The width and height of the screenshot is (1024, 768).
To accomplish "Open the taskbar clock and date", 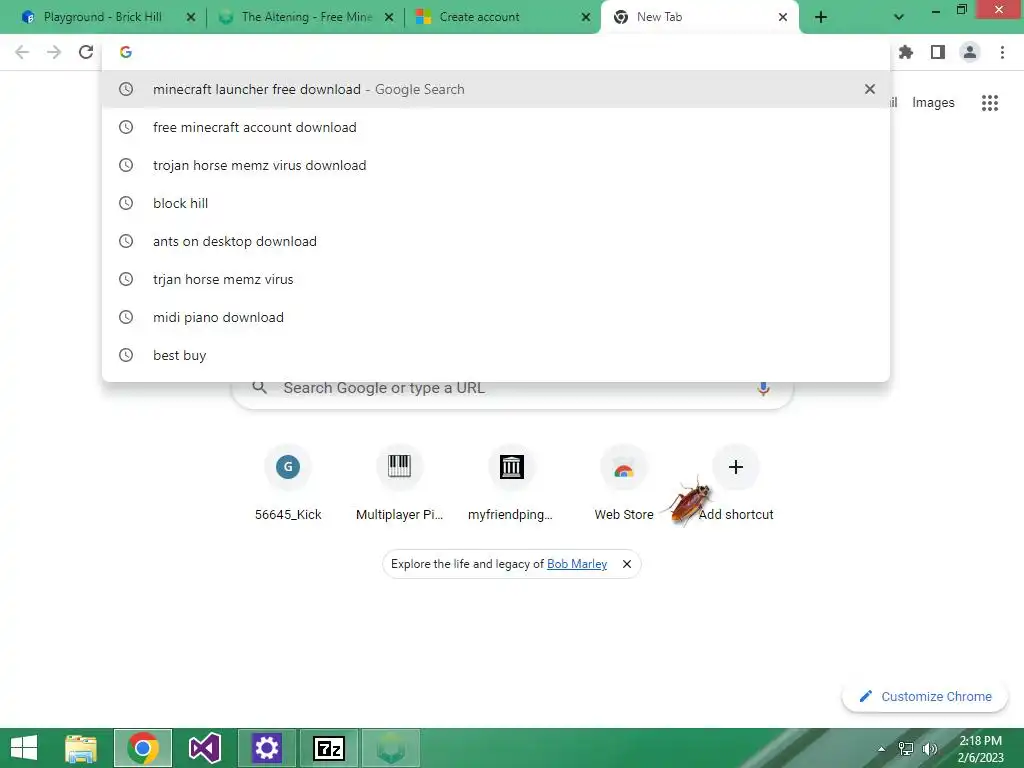I will click(x=980, y=748).
